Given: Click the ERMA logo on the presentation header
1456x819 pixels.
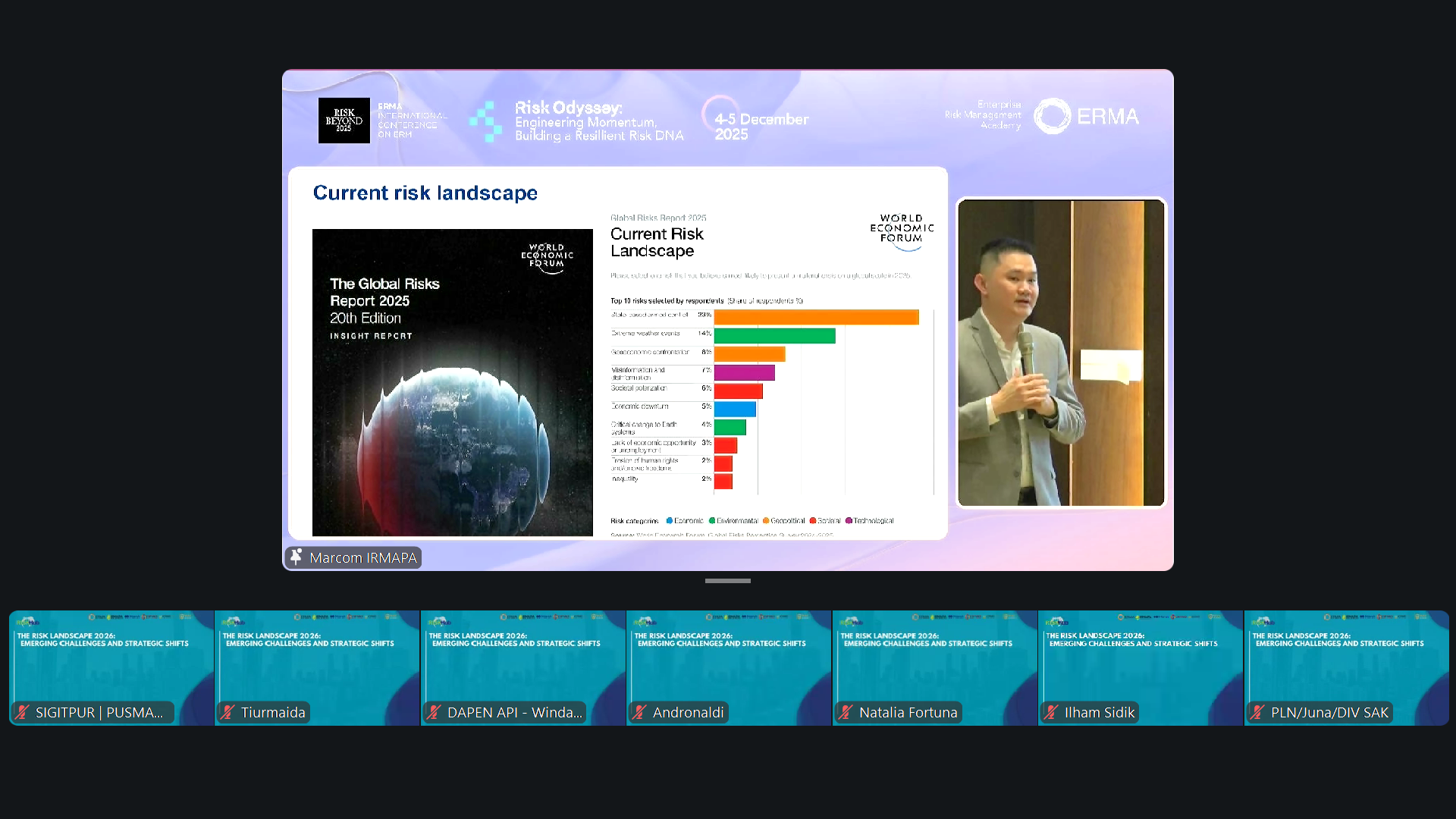Looking at the screenshot, I should 1086,116.
